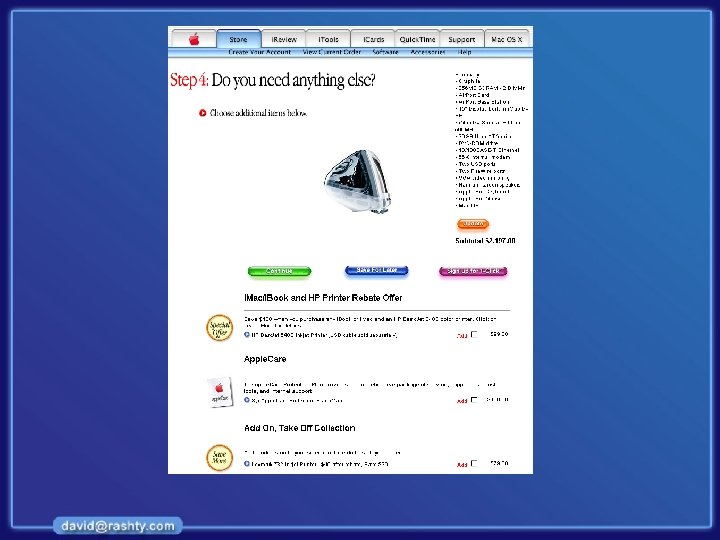Click the green Continue button

coord(279,271)
